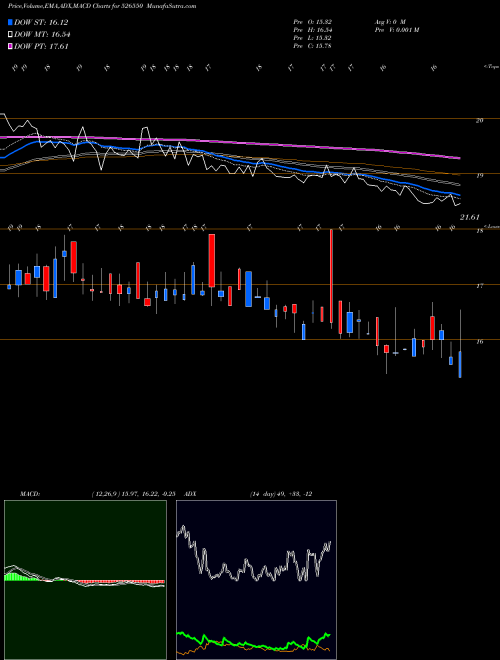Click the 17 price axis label
The image size is (500, 660).
tap(479, 287)
